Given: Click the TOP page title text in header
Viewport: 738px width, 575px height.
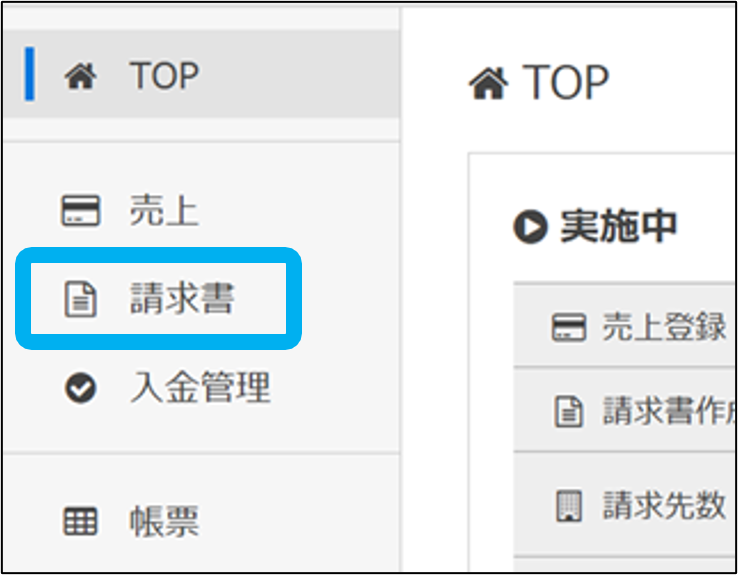Looking at the screenshot, I should [566, 83].
